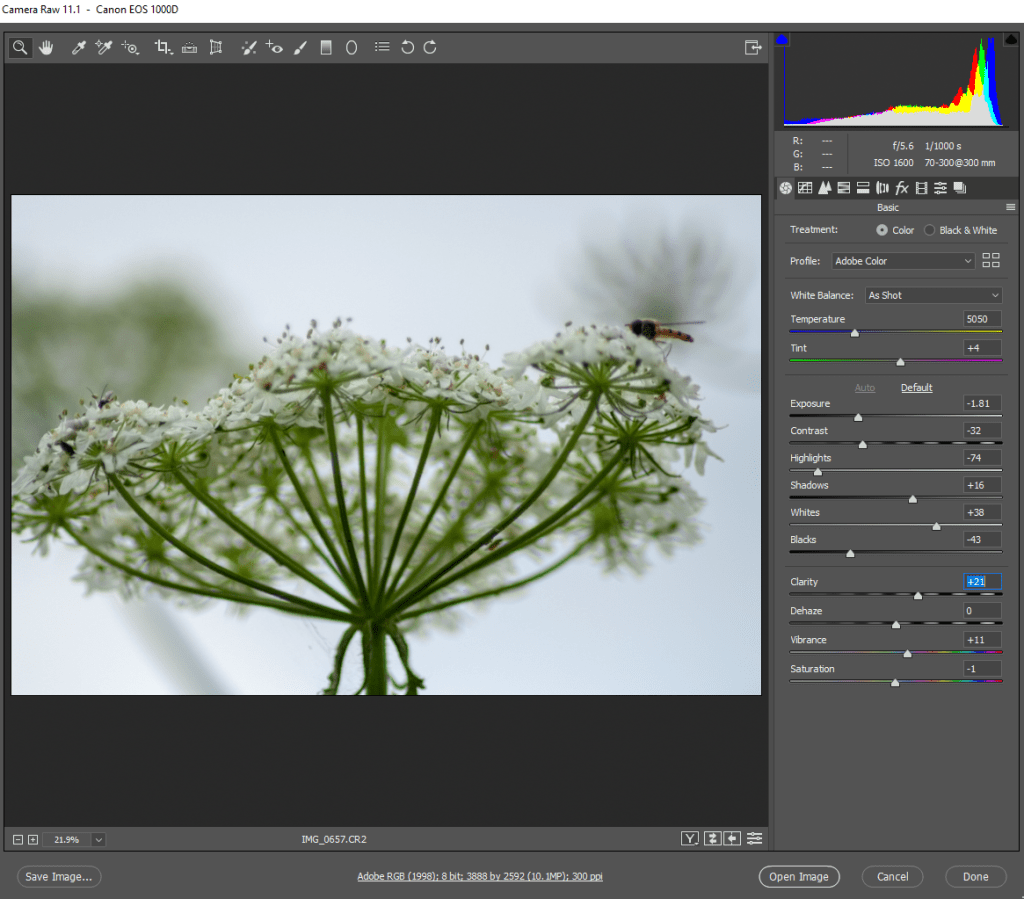Activate the Crop tool
The image size is (1024, 899).
(163, 47)
